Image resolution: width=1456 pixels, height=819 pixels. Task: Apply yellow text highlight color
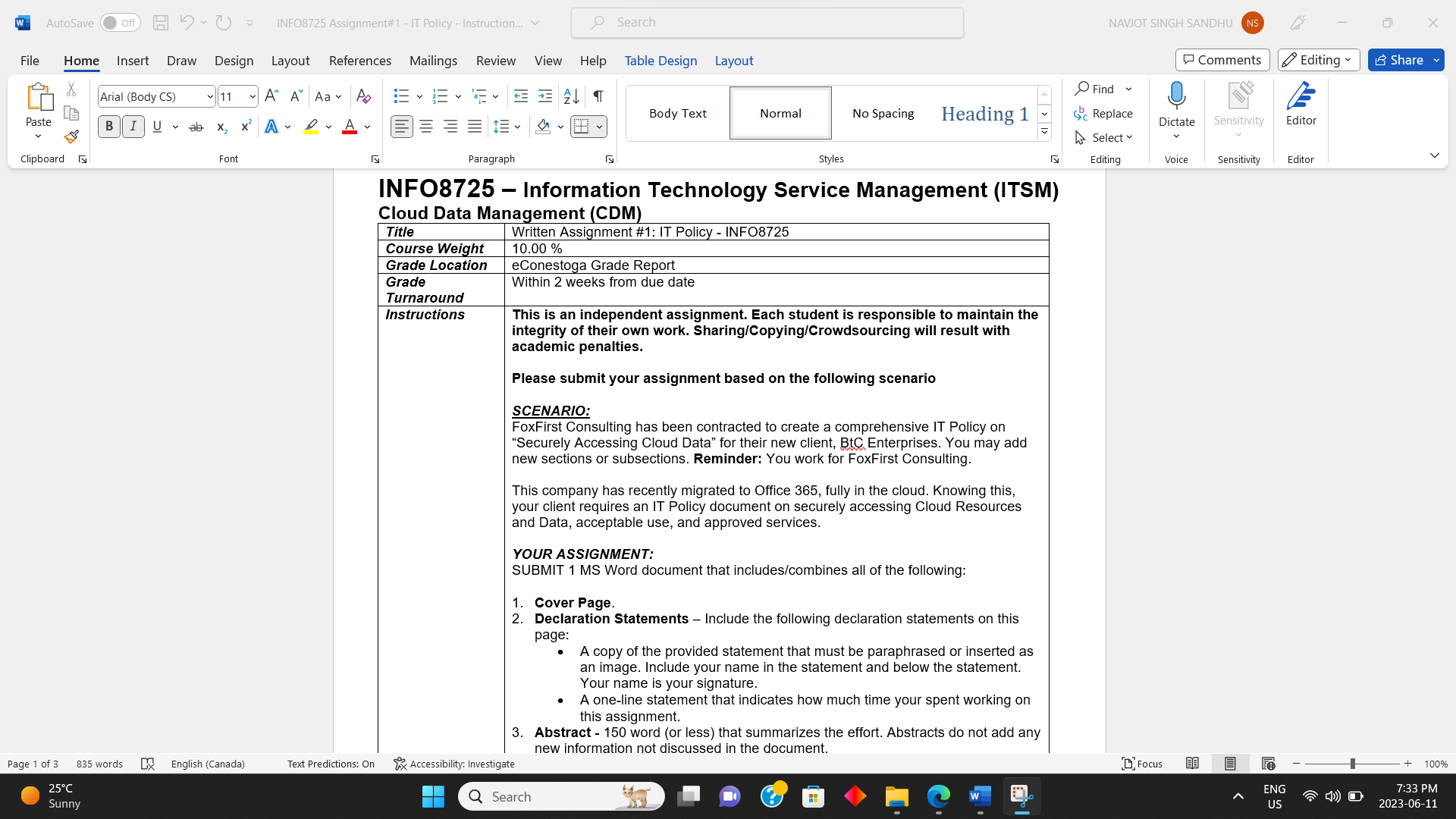pos(309,127)
